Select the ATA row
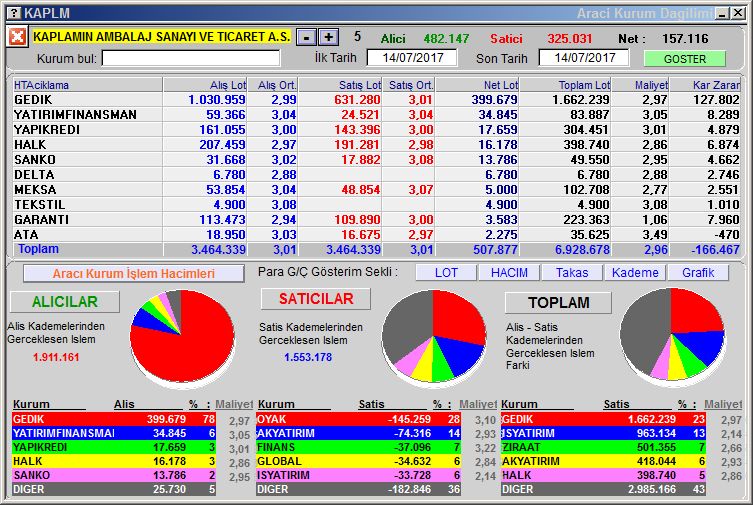The height and width of the screenshot is (505, 753). 376,235
